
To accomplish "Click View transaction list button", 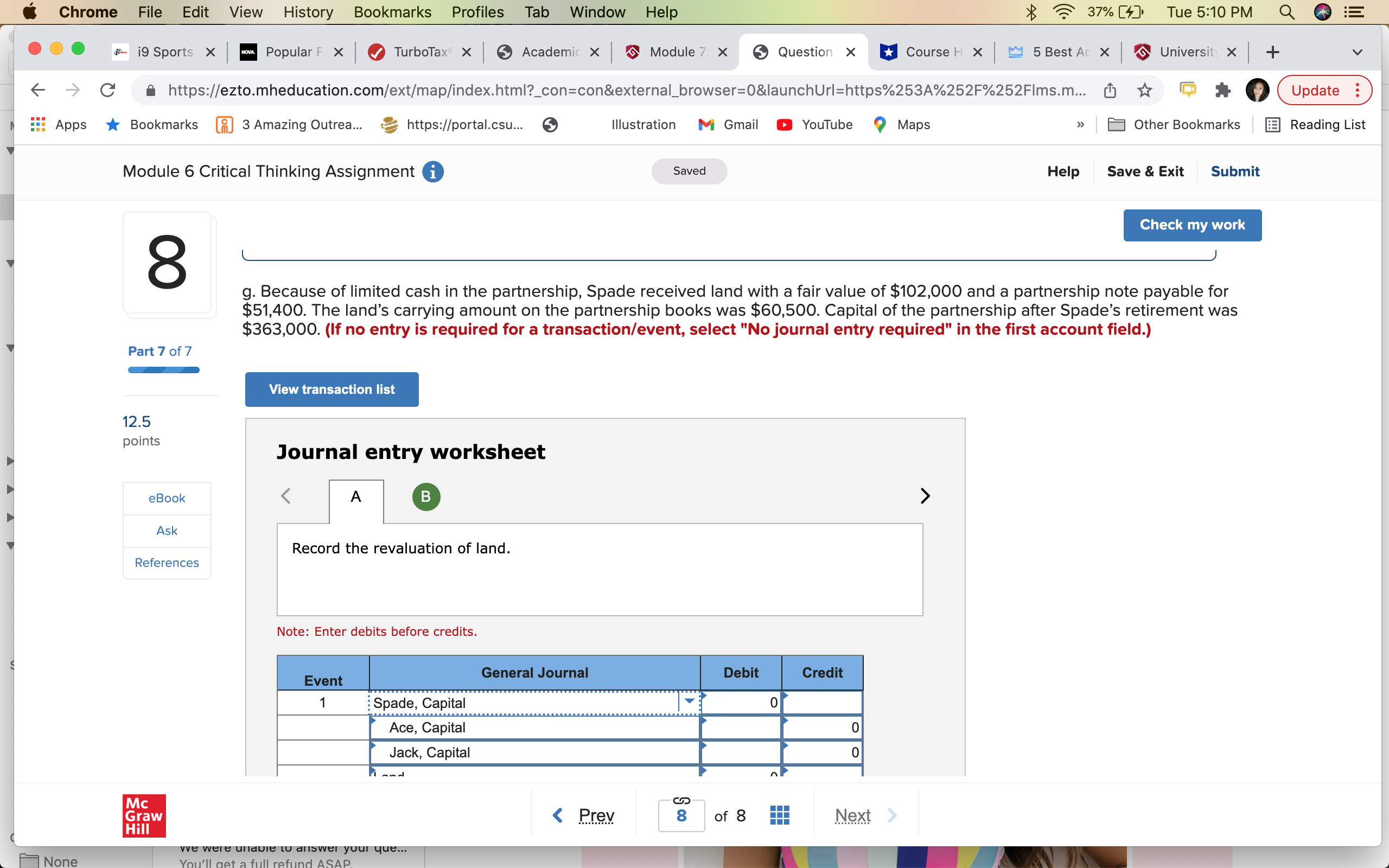I will click(x=332, y=389).
